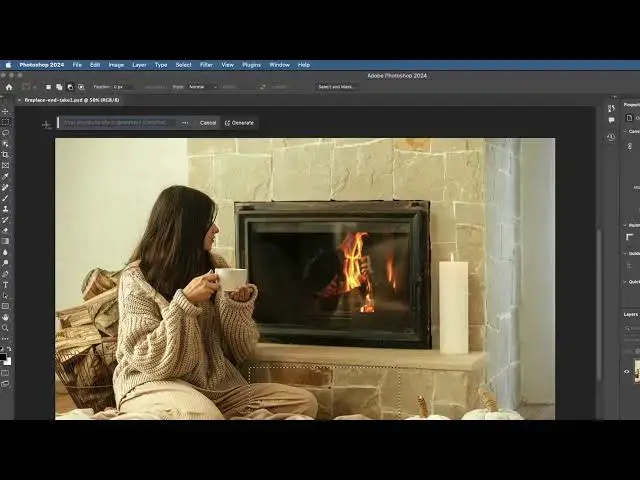
Task: Set the foreground color swatch
Action: (3, 357)
